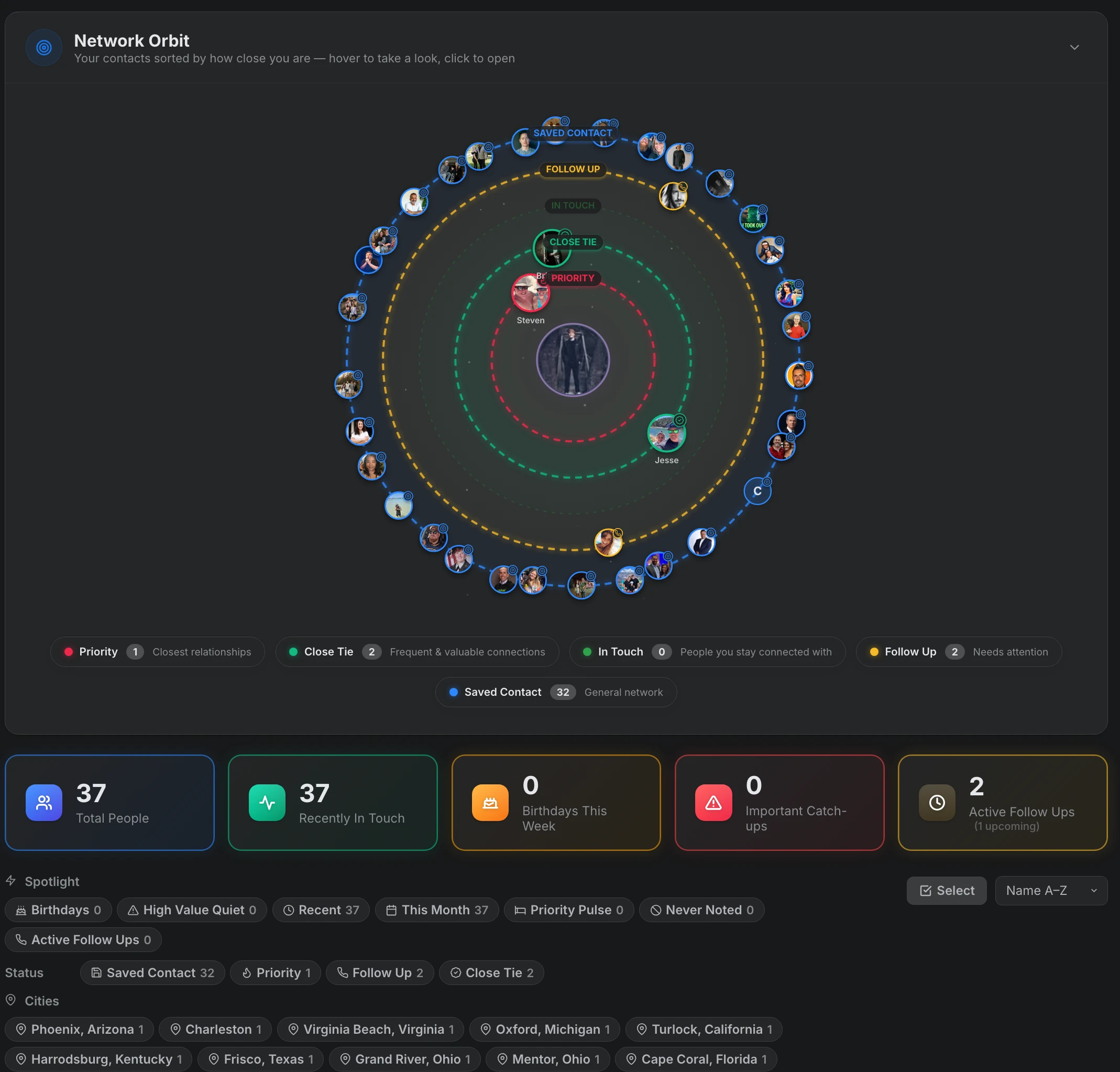This screenshot has height=1072, width=1120.
Task: Click the CLOSE TIE ring label
Action: [x=573, y=242]
